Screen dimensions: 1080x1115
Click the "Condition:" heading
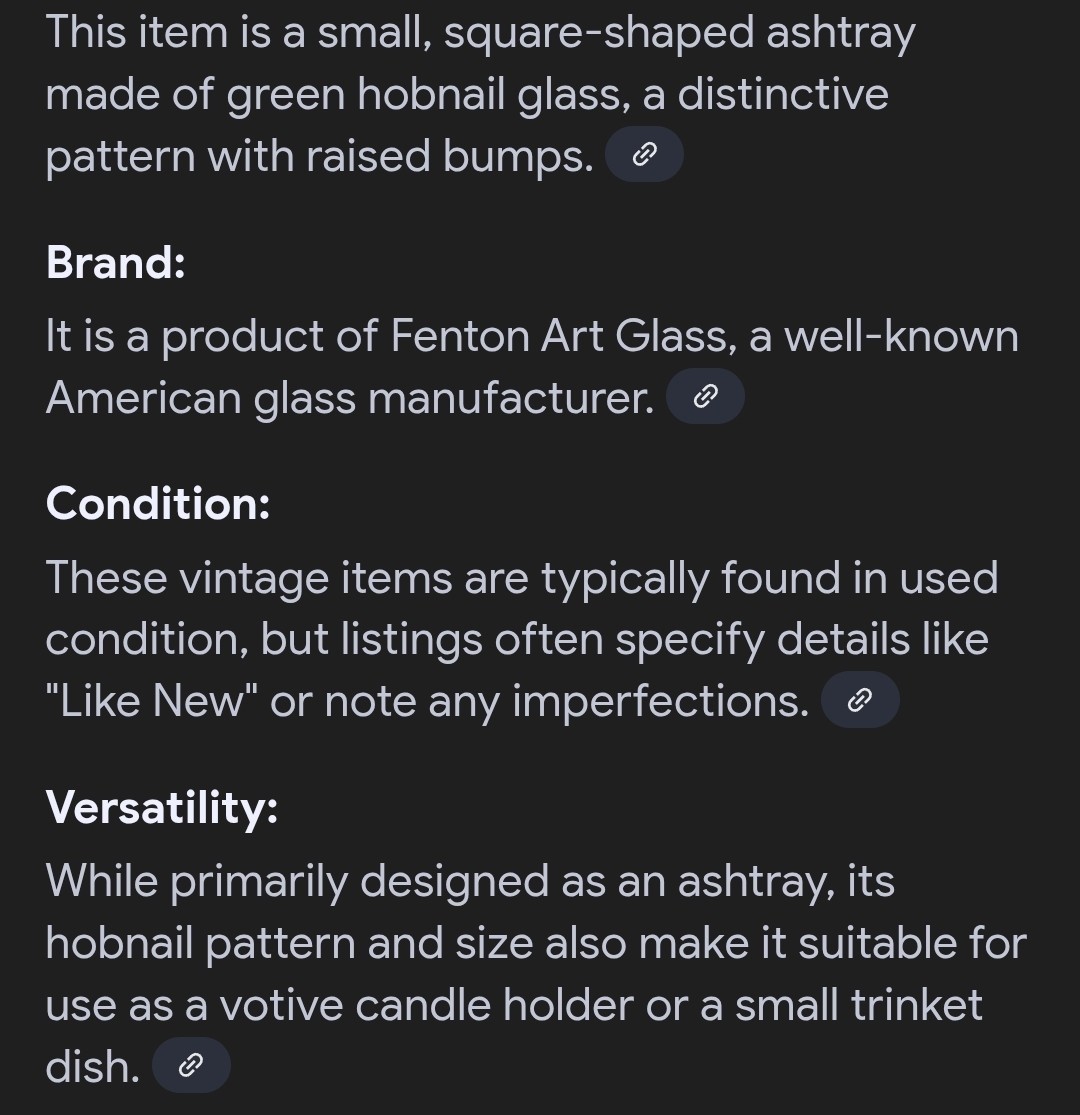coord(158,503)
